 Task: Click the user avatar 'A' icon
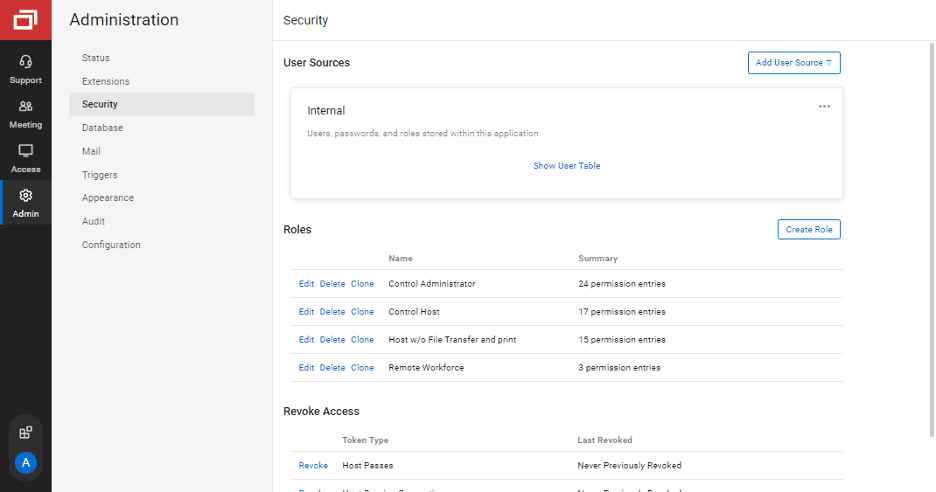point(26,463)
